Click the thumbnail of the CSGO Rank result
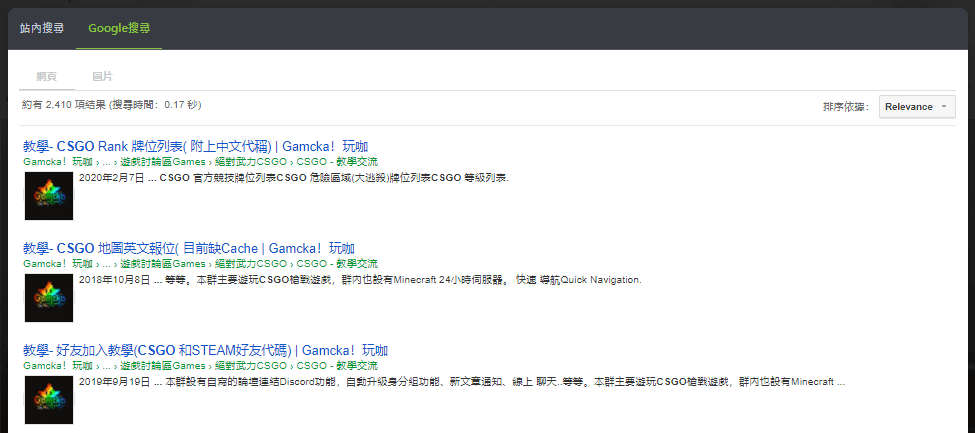The image size is (975, 433). click(x=49, y=196)
